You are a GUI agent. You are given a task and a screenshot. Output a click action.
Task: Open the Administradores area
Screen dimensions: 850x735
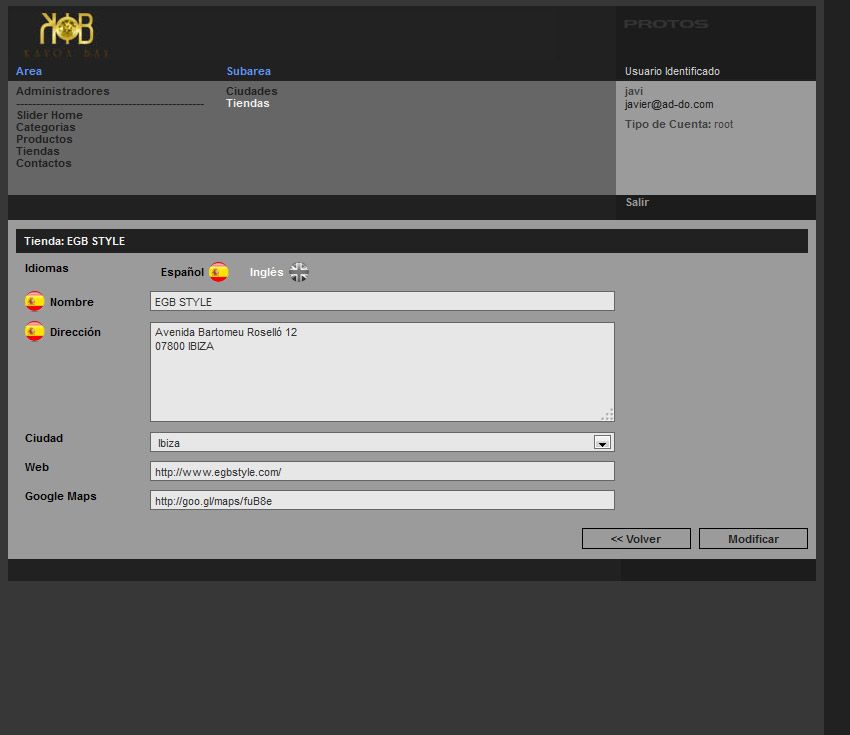pyautogui.click(x=63, y=91)
